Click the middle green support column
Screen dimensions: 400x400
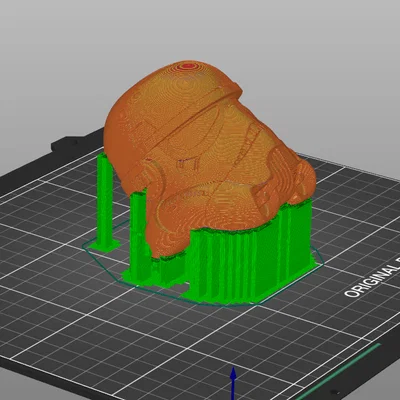(x=138, y=233)
